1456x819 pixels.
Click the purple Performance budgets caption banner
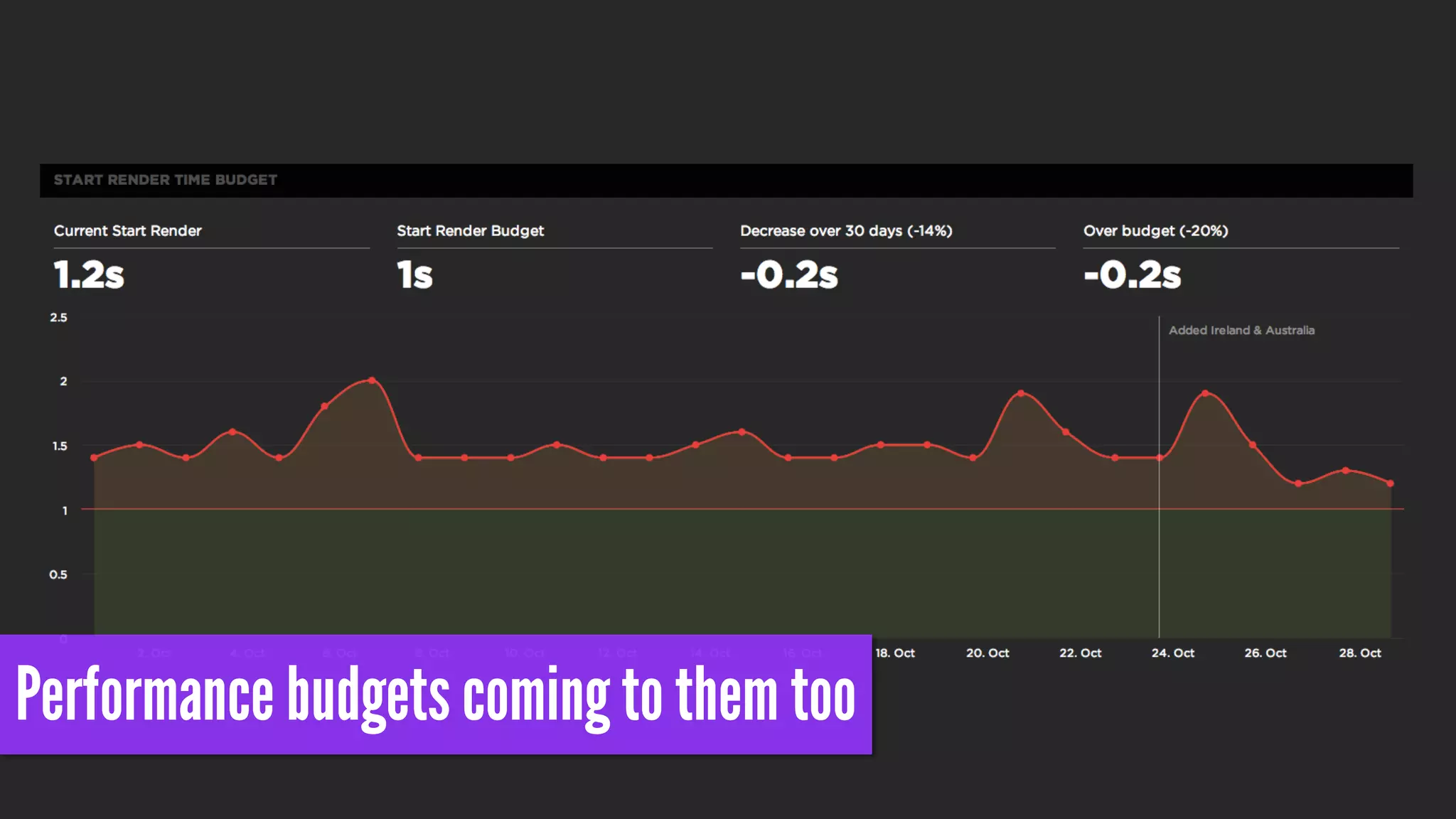435,694
